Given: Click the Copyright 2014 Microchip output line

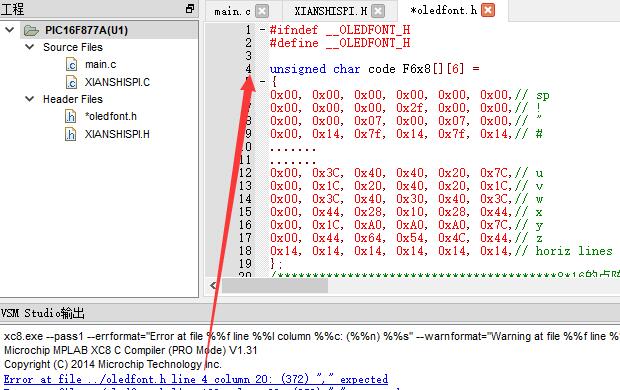Looking at the screenshot, I should tap(113, 364).
